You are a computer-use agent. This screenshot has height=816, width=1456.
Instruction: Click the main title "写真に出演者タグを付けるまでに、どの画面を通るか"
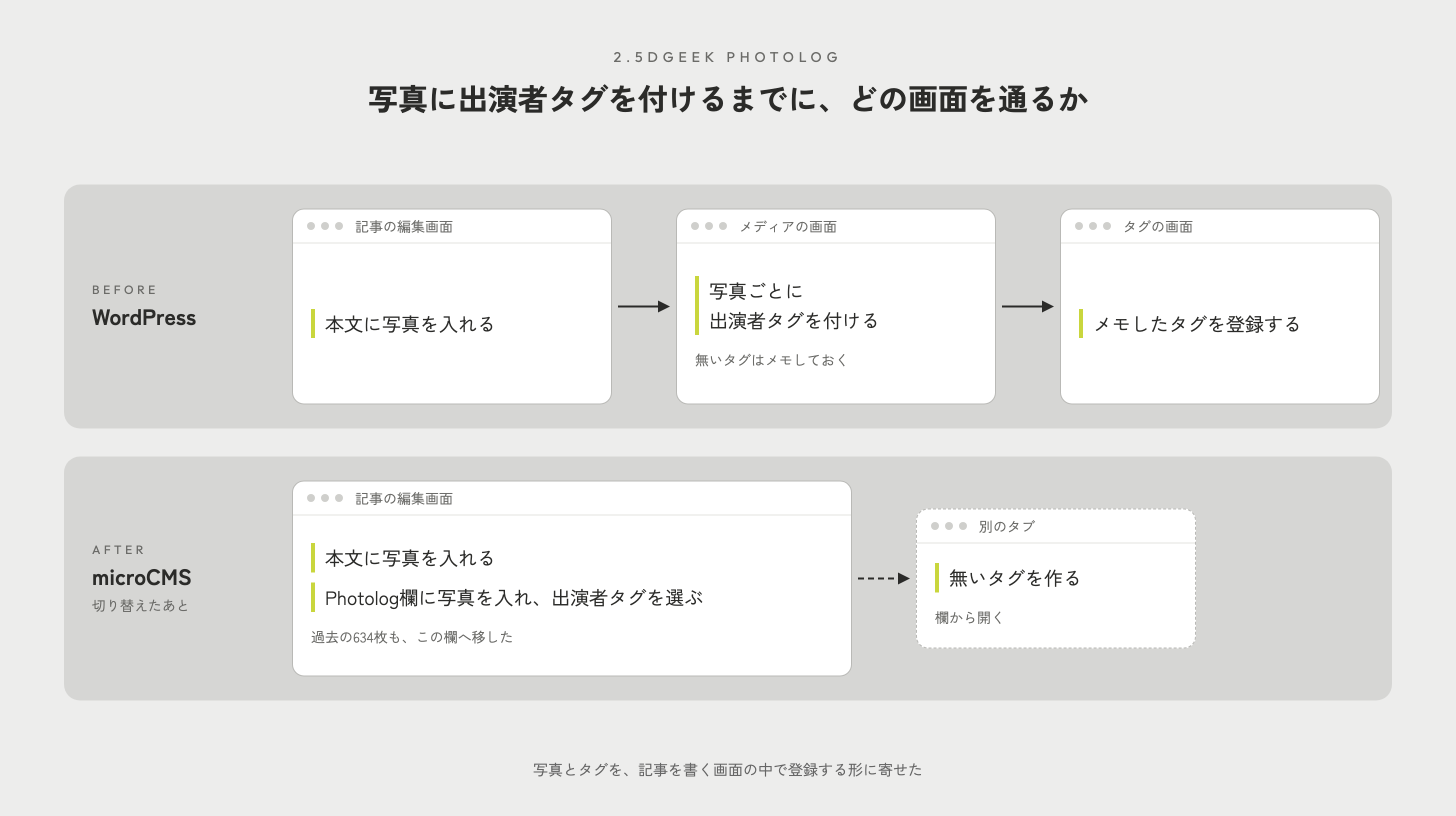click(x=728, y=99)
